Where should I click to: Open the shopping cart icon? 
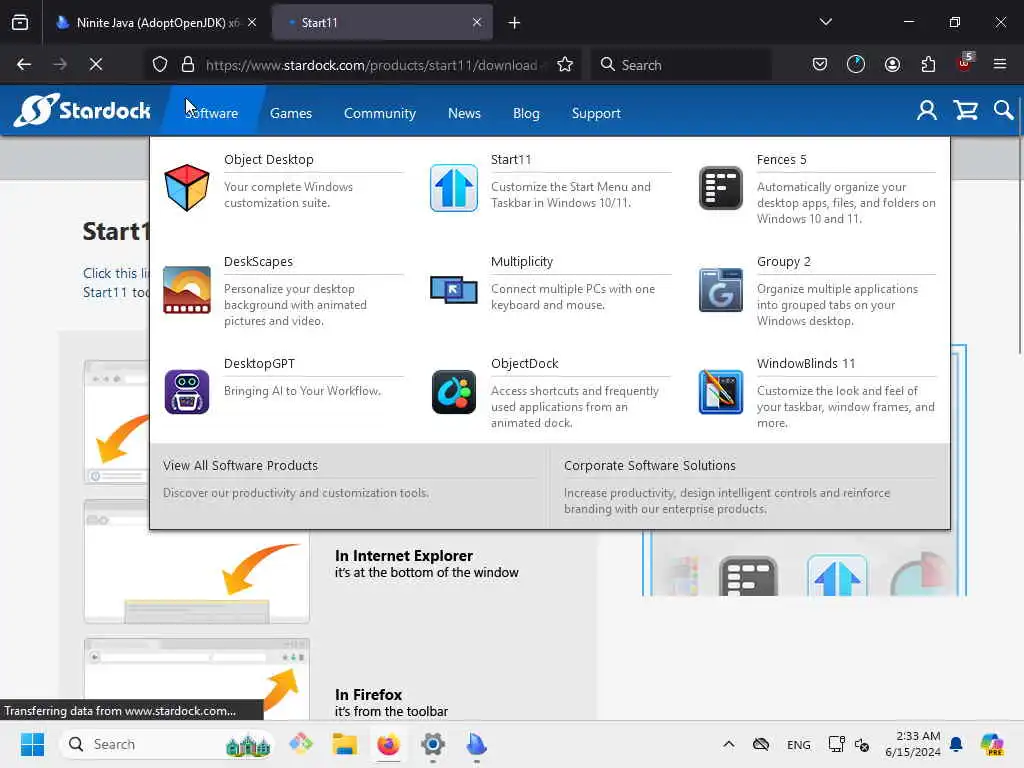(x=965, y=111)
